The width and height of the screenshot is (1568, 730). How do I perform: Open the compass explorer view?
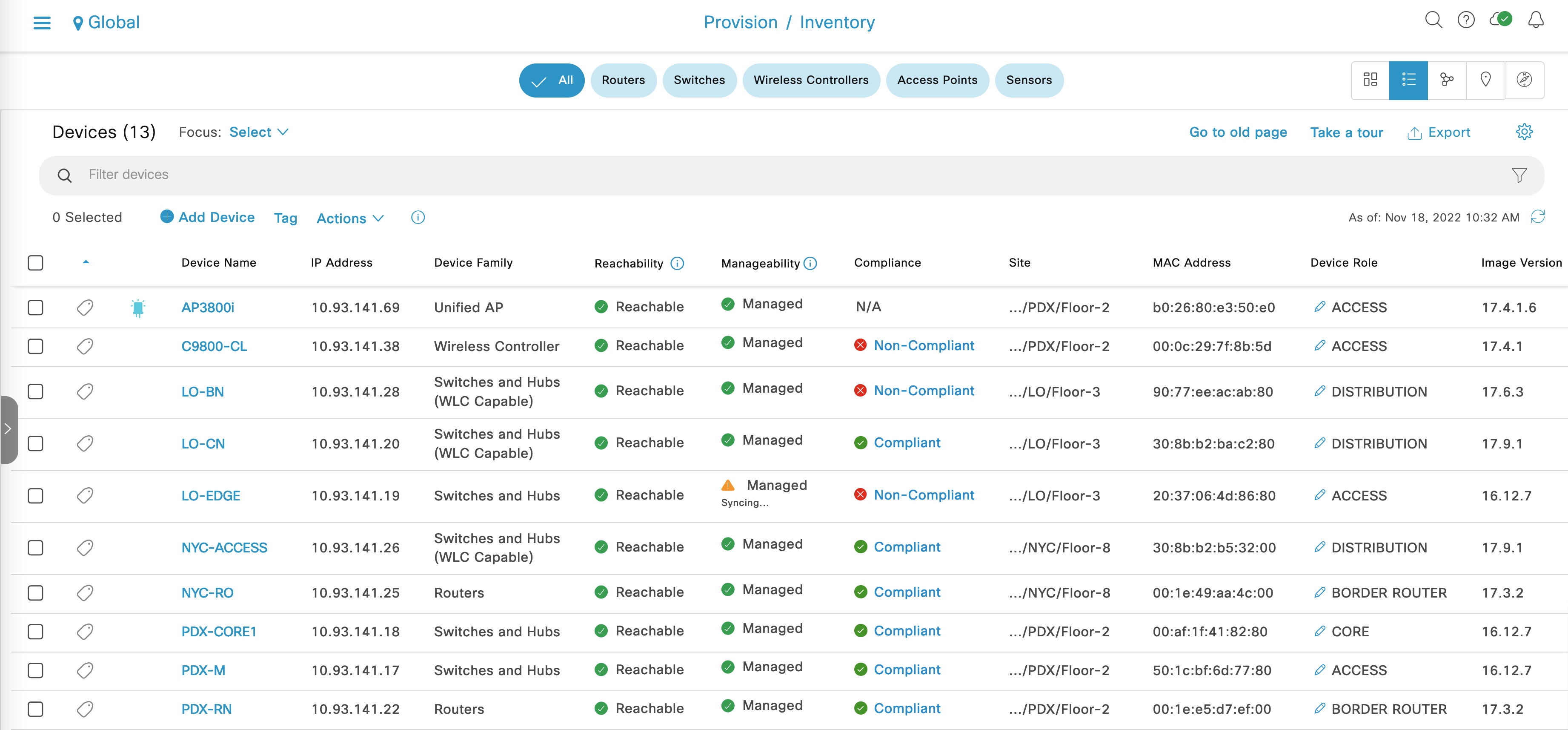point(1524,79)
